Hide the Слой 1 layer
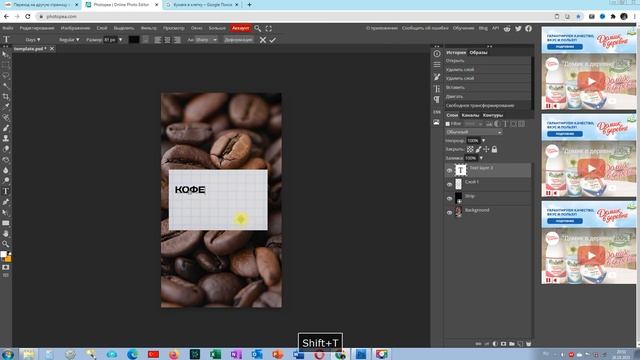The height and width of the screenshot is (360, 640). pyautogui.click(x=449, y=184)
